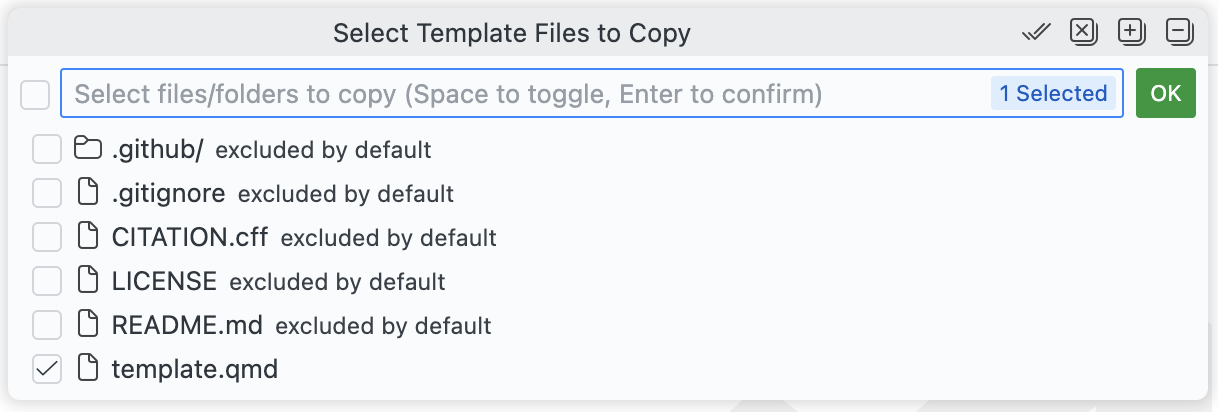Click the select all double-checkmark icon
The image size is (1218, 412).
[1036, 33]
